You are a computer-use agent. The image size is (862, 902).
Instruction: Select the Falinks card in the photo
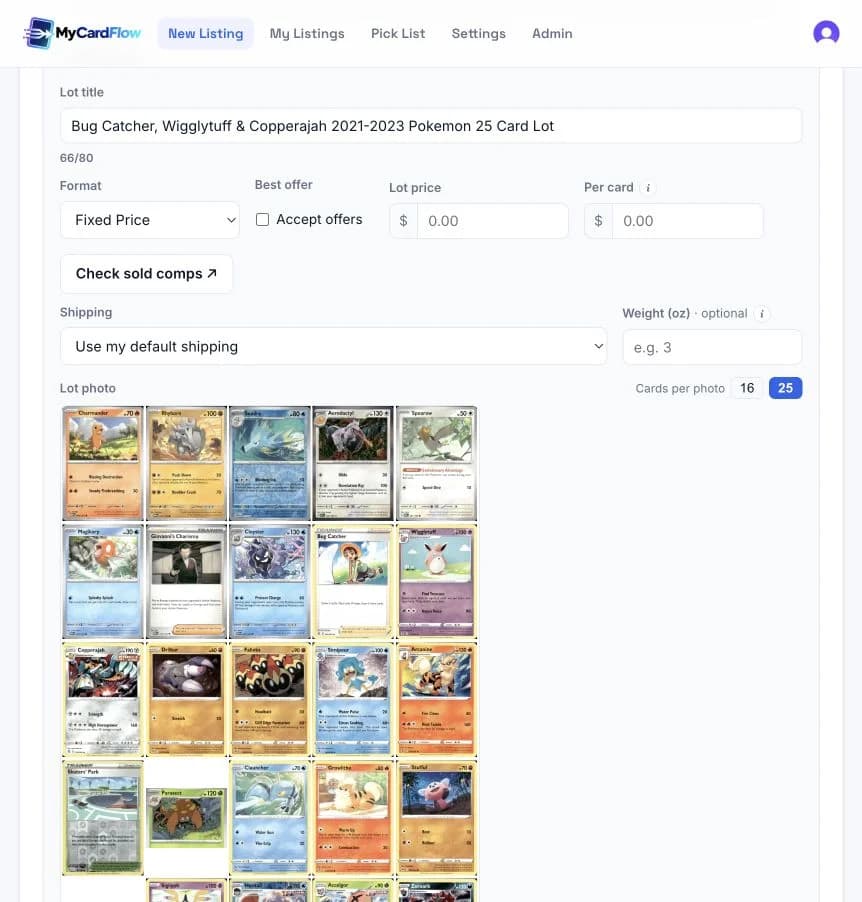(269, 699)
